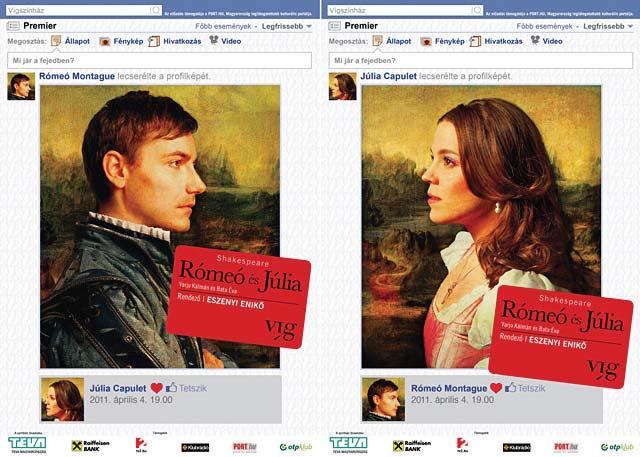
Task: Open Júlia Capulet's small avatar at post header
Action: point(342,87)
